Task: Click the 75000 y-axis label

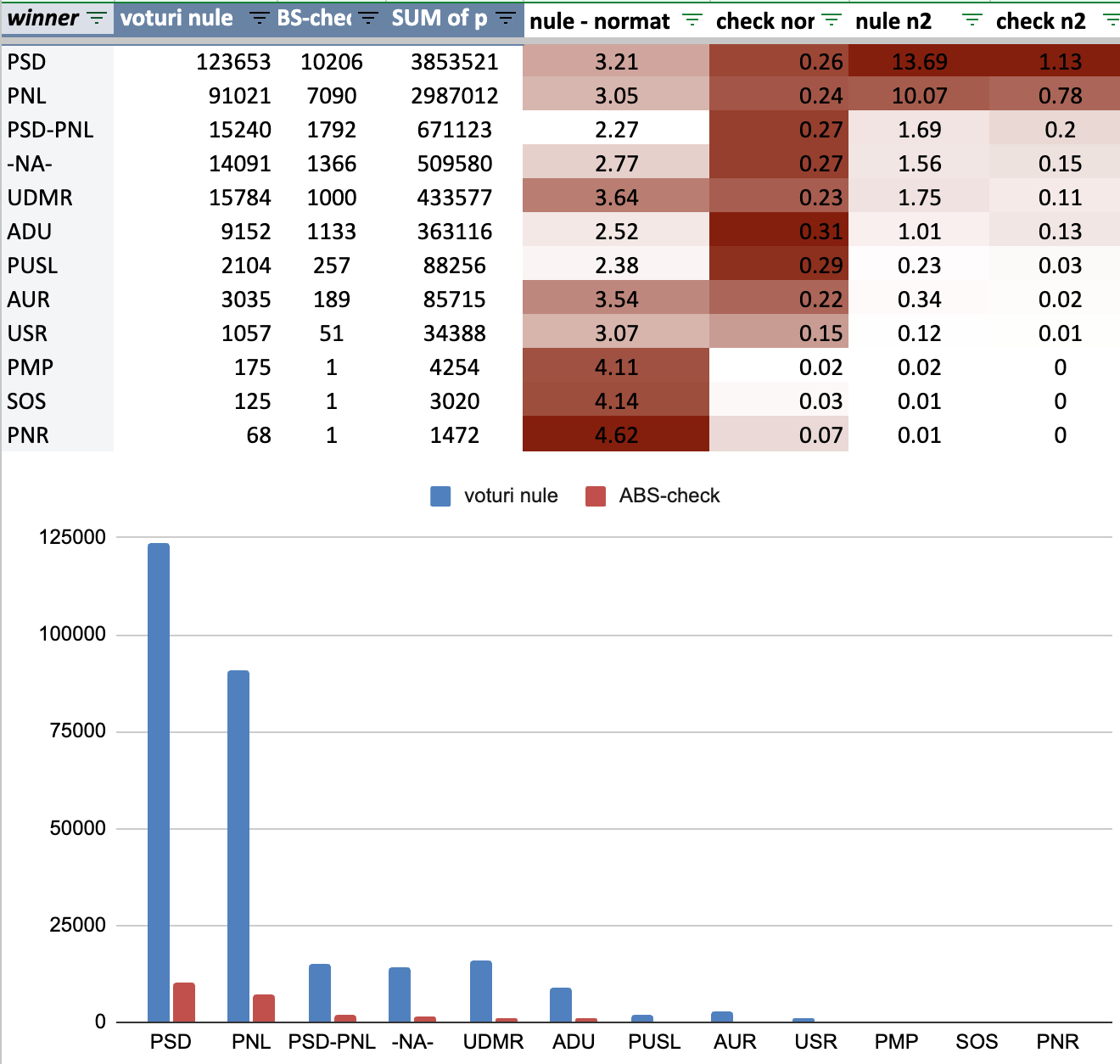Action: [77, 731]
